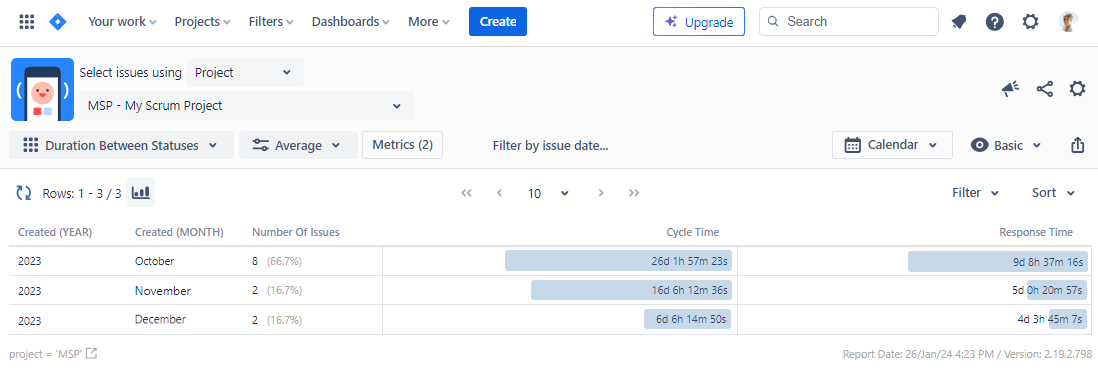Open the notifications bell icon
Viewport: 1098px width, 370px height.
click(959, 22)
